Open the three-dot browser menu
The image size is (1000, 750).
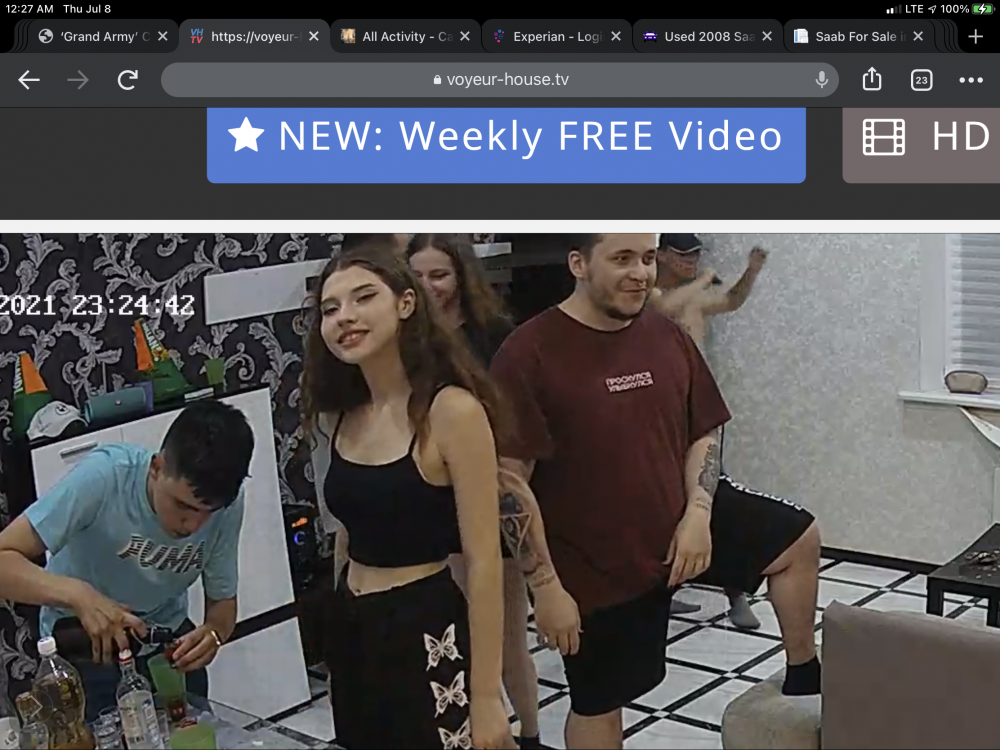pyautogui.click(x=971, y=80)
